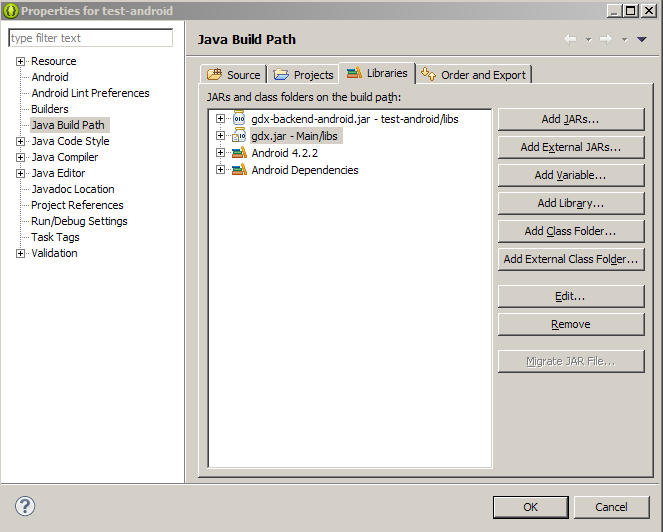Select the Validation label
The width and height of the screenshot is (663, 532).
[55, 253]
